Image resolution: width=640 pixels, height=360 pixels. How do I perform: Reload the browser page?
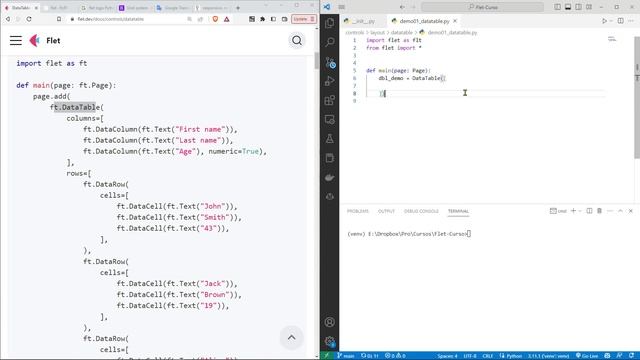click(x=29, y=19)
